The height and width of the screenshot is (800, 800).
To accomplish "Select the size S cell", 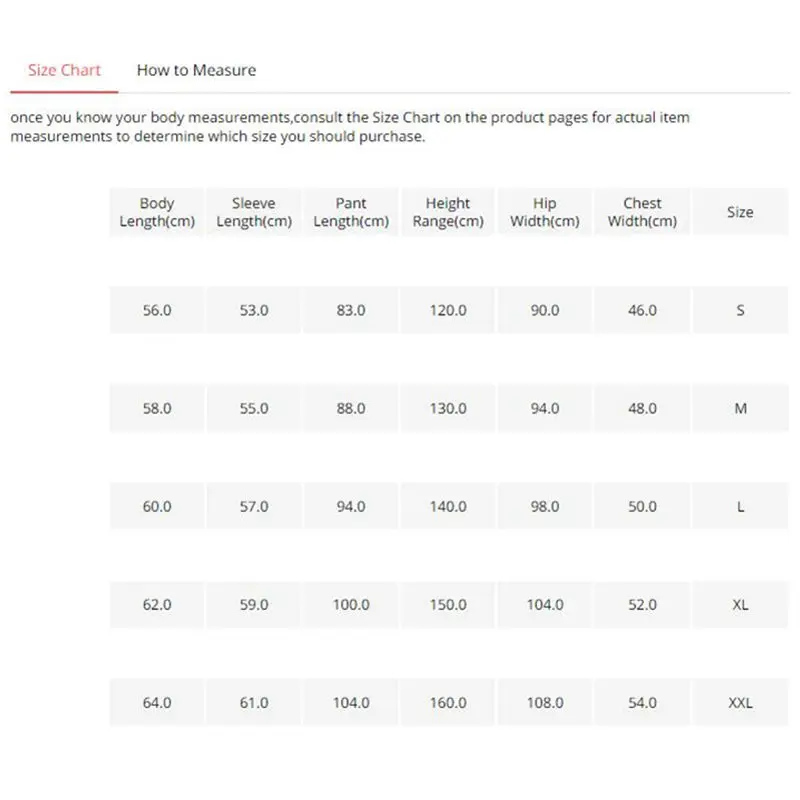I will (x=740, y=310).
